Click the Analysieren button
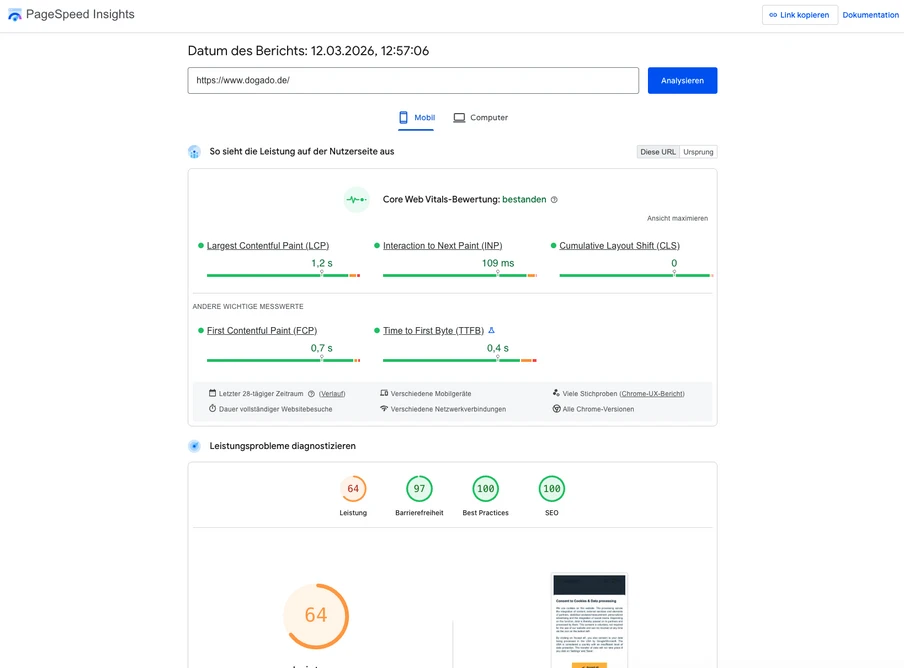 682,79
